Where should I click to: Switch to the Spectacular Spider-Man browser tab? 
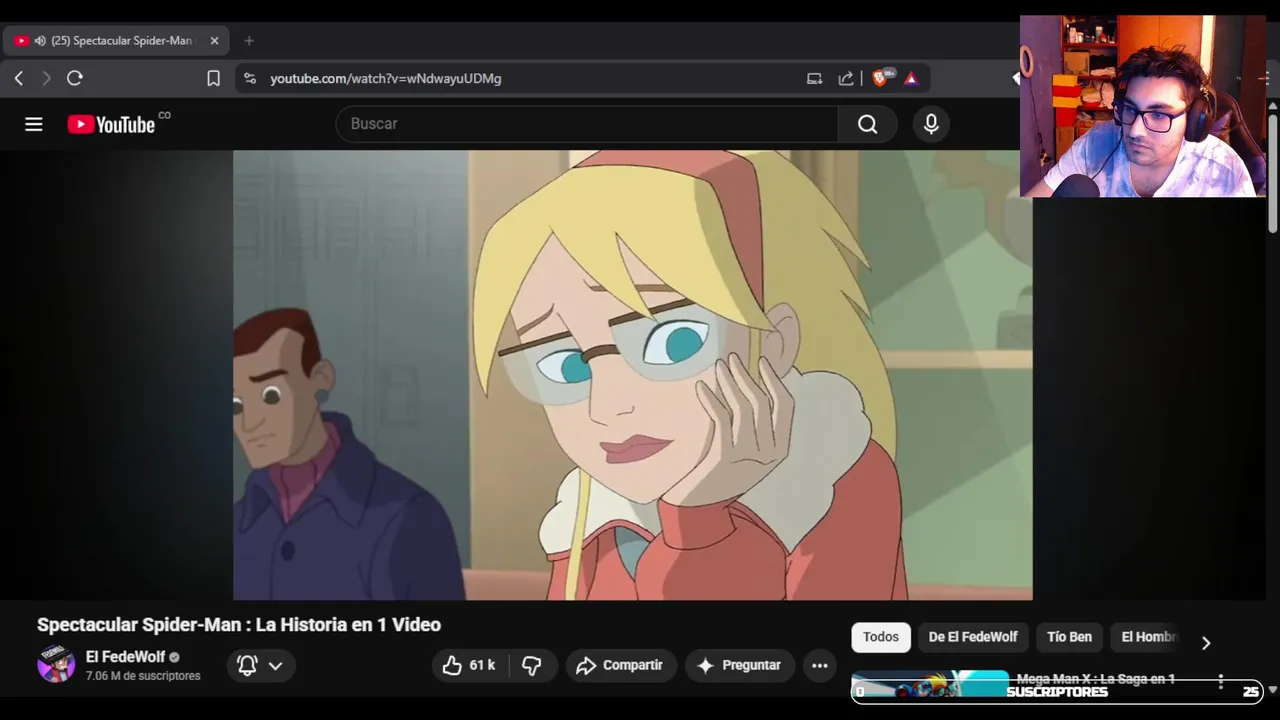(117, 41)
